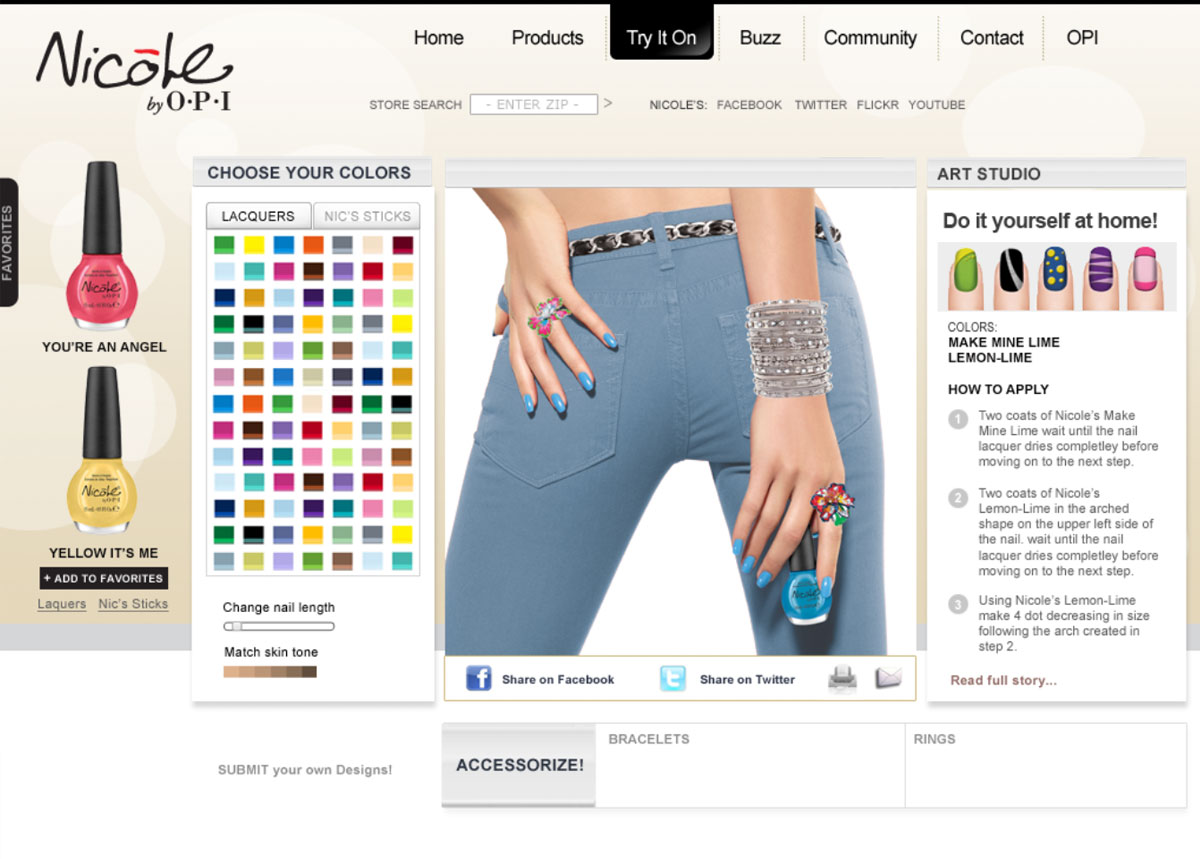Pick the purple striped nail art design
Screen dimensions: 1200x859
[1099, 277]
